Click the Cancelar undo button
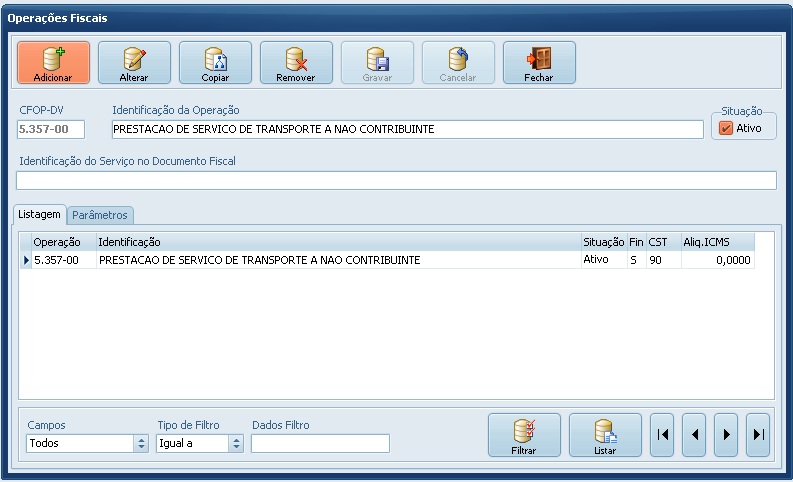This screenshot has width=793, height=482. pyautogui.click(x=458, y=63)
